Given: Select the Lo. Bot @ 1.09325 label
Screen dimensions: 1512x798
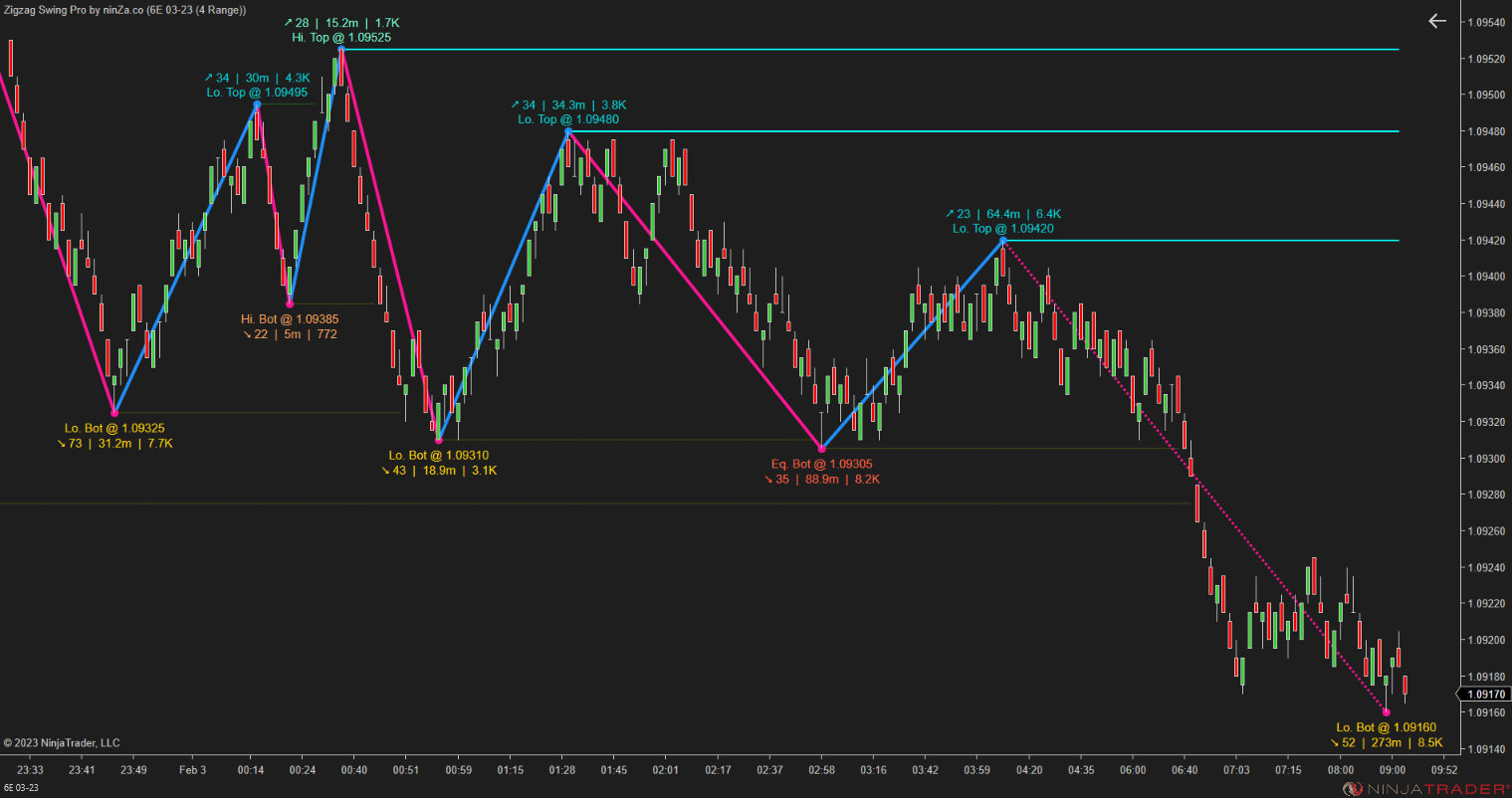Looking at the screenshot, I should (x=114, y=428).
